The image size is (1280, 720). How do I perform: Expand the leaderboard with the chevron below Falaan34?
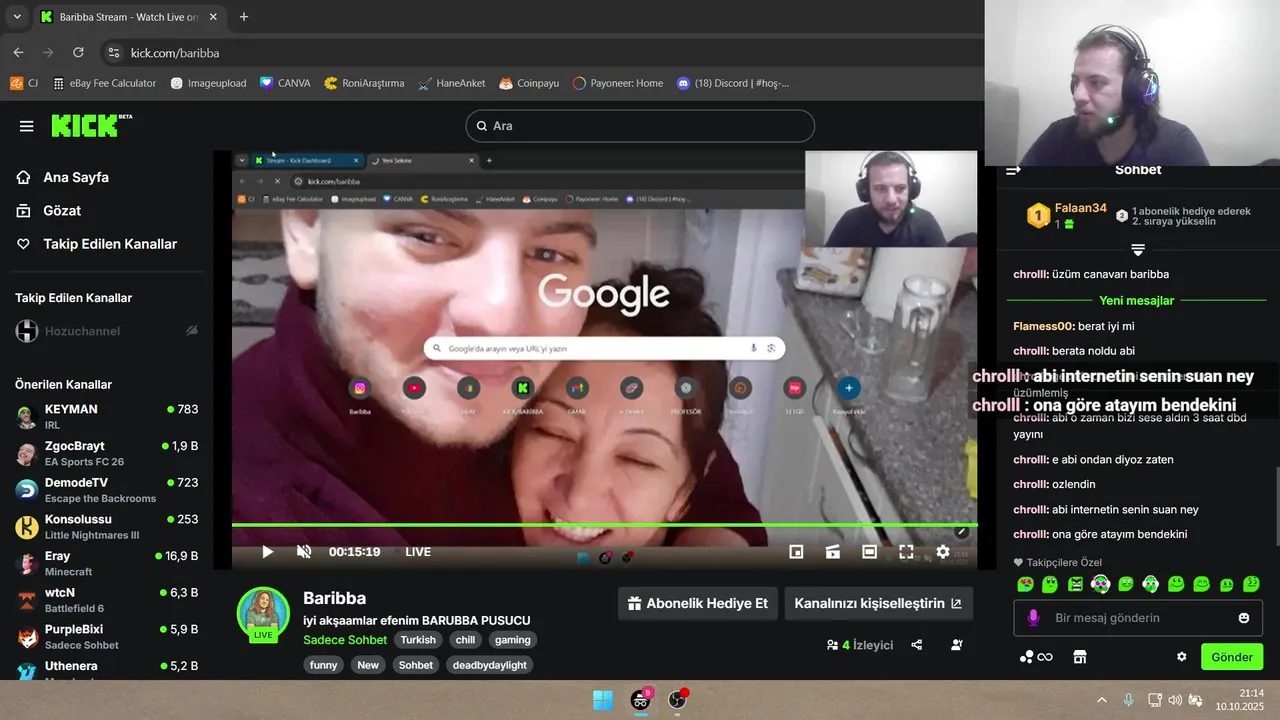pos(1137,249)
